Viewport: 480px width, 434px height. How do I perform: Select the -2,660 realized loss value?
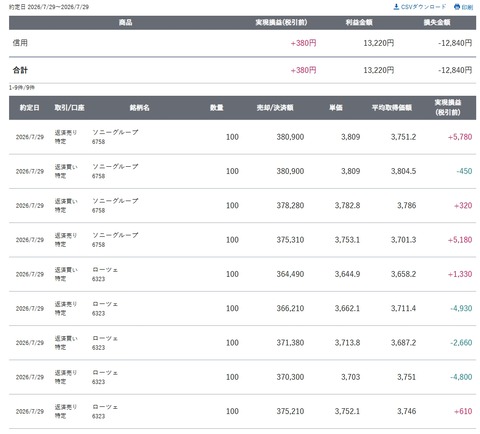click(461, 343)
